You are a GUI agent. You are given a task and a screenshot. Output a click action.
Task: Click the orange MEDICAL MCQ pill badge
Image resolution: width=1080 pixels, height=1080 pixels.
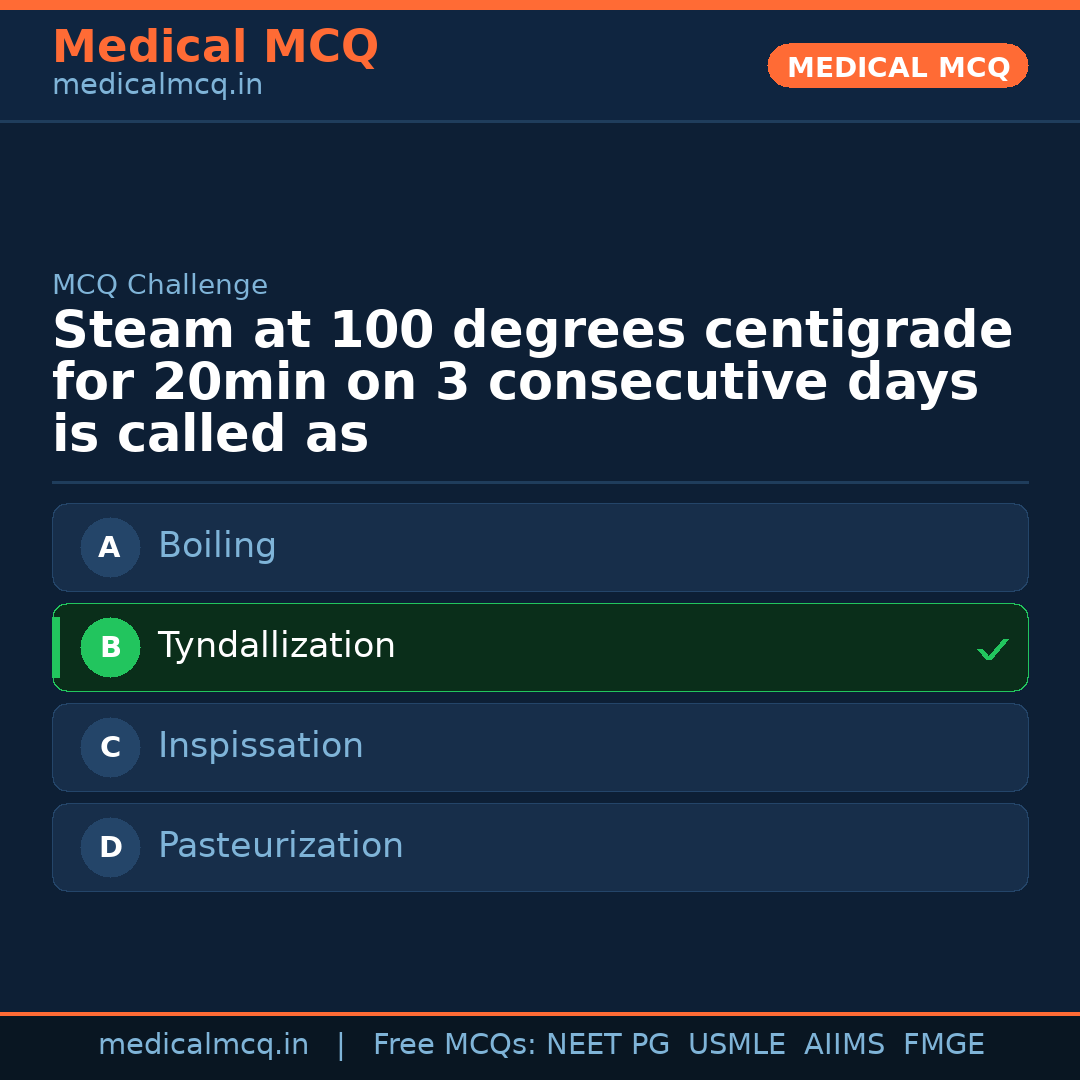(897, 66)
